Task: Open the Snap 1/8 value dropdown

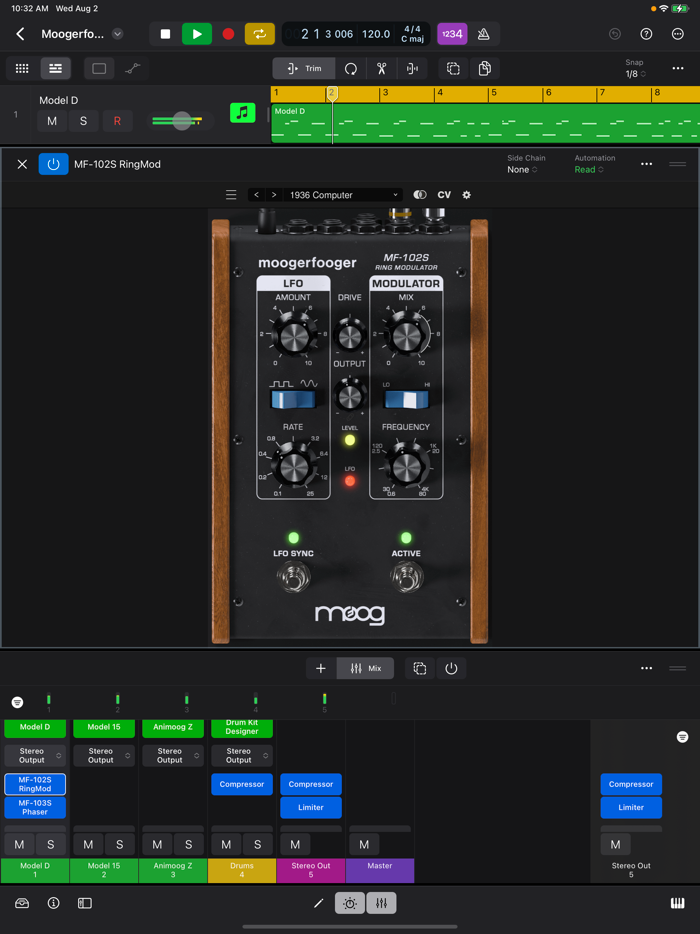Action: 635,74
